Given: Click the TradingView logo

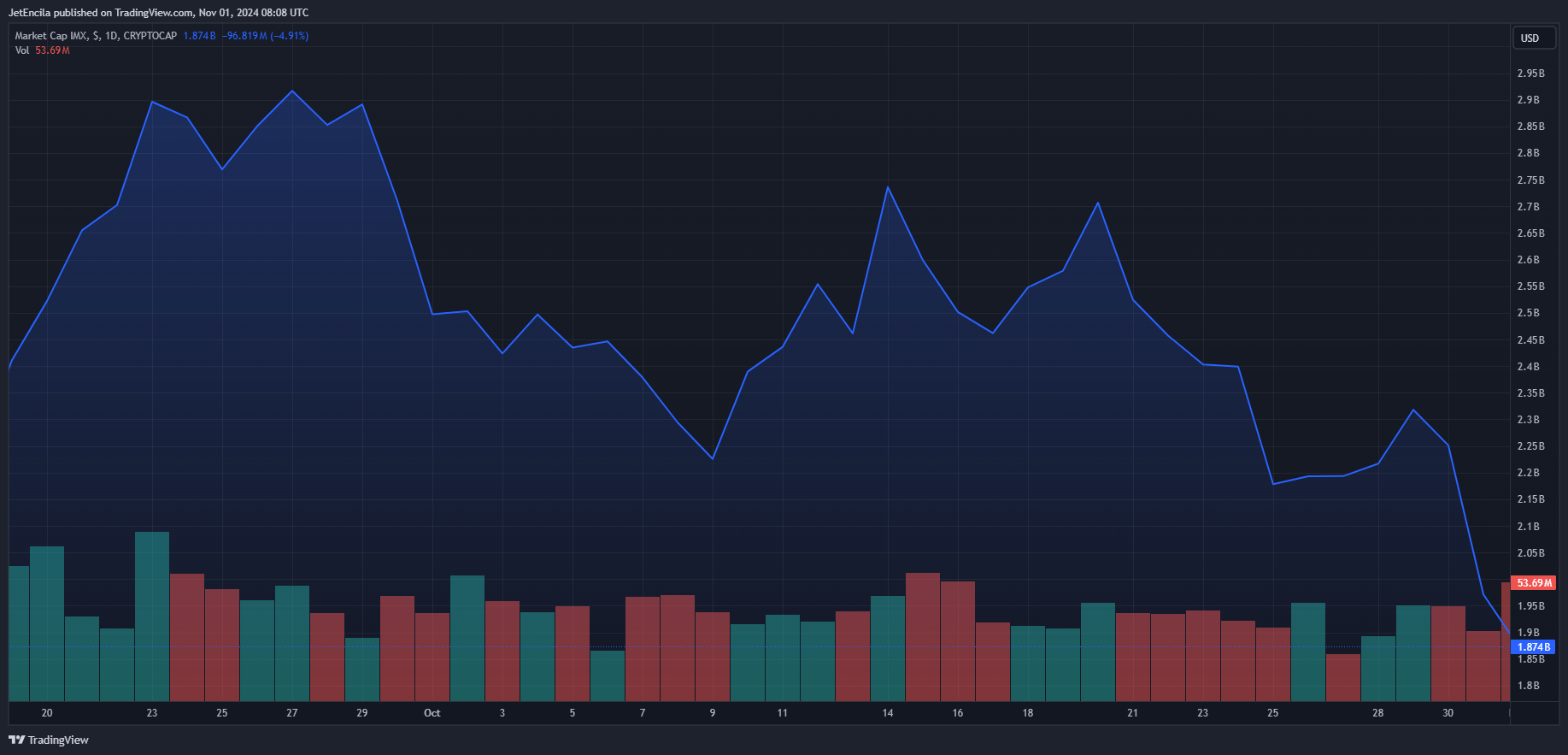Looking at the screenshot, I should click(x=49, y=740).
